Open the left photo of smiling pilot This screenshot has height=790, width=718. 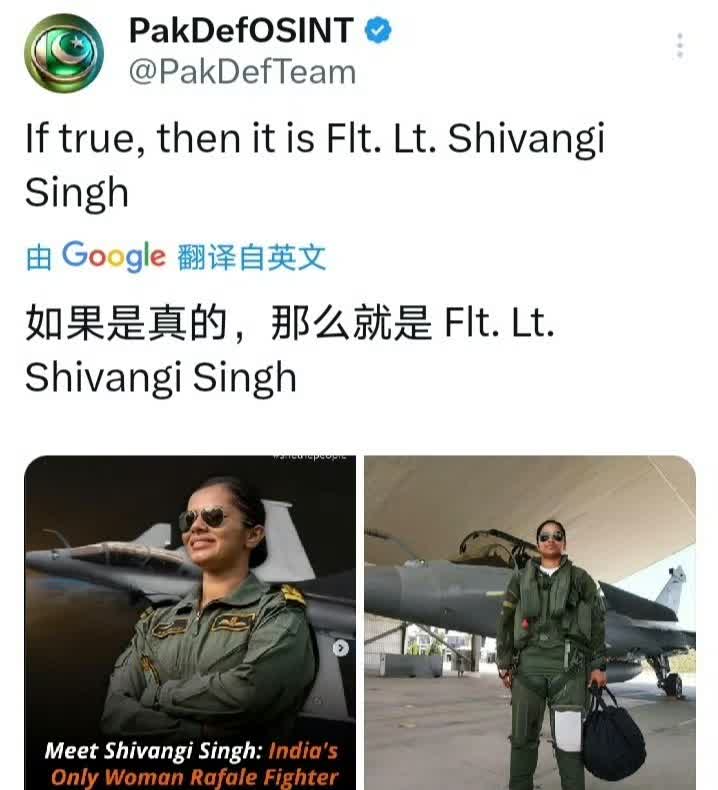coord(190,623)
